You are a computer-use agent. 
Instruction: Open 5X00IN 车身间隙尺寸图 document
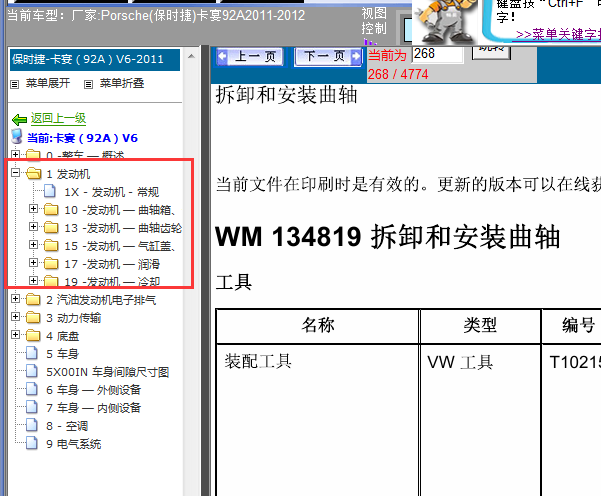tap(108, 372)
